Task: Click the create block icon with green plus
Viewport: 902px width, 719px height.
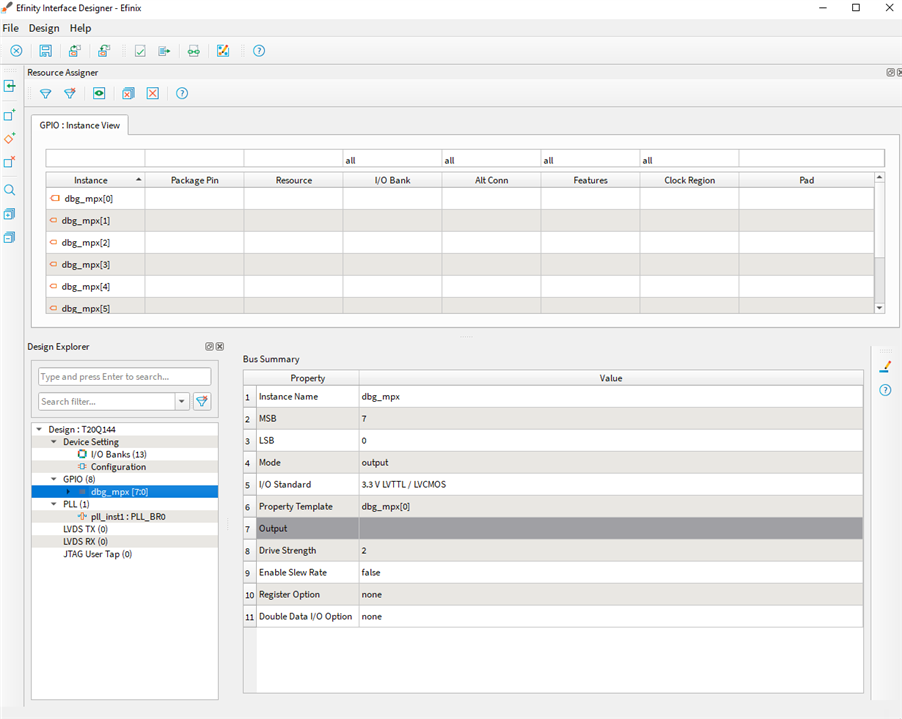Action: point(10,115)
